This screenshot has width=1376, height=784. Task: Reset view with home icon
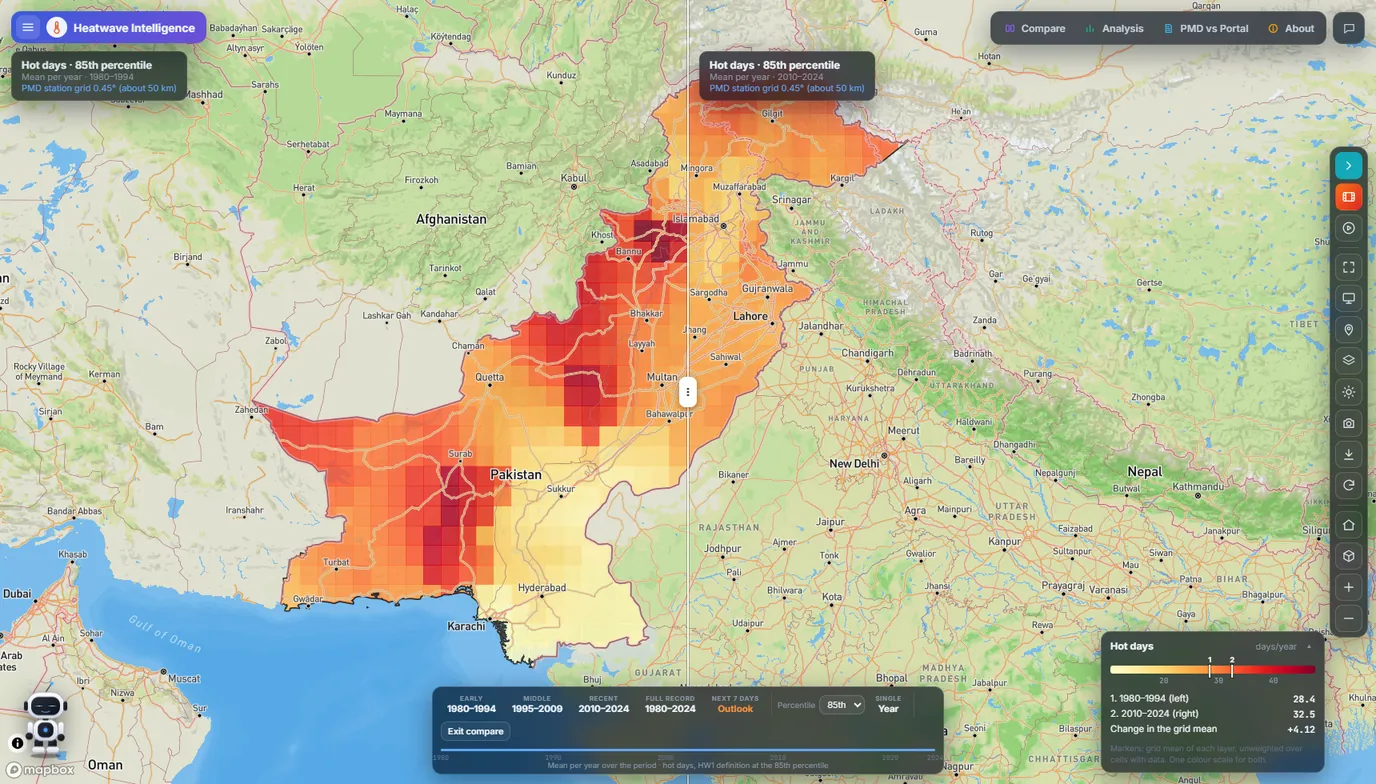tap(1349, 525)
